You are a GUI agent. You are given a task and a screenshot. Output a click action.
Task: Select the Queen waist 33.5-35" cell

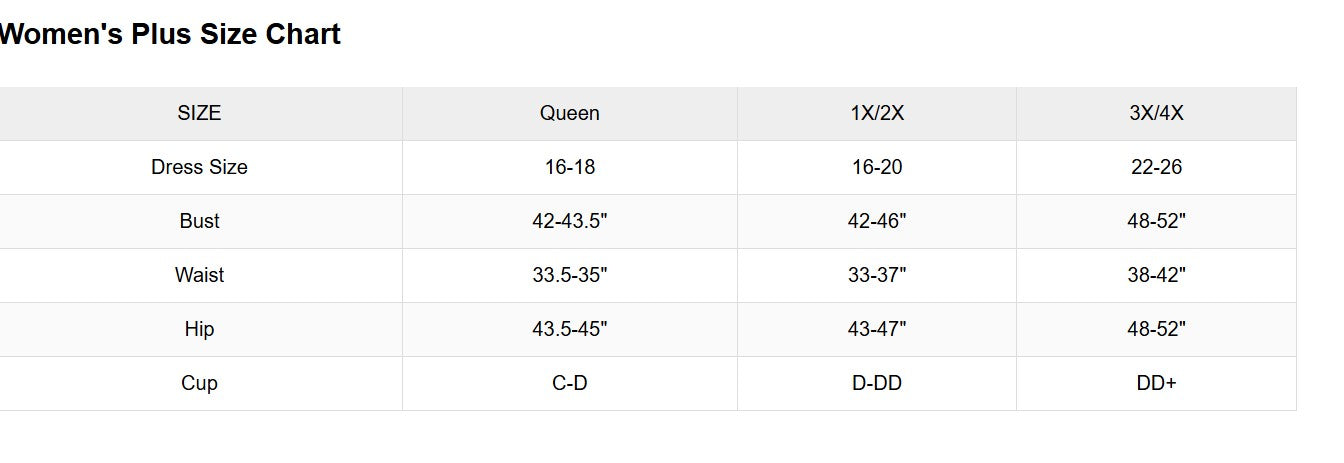tap(570, 275)
